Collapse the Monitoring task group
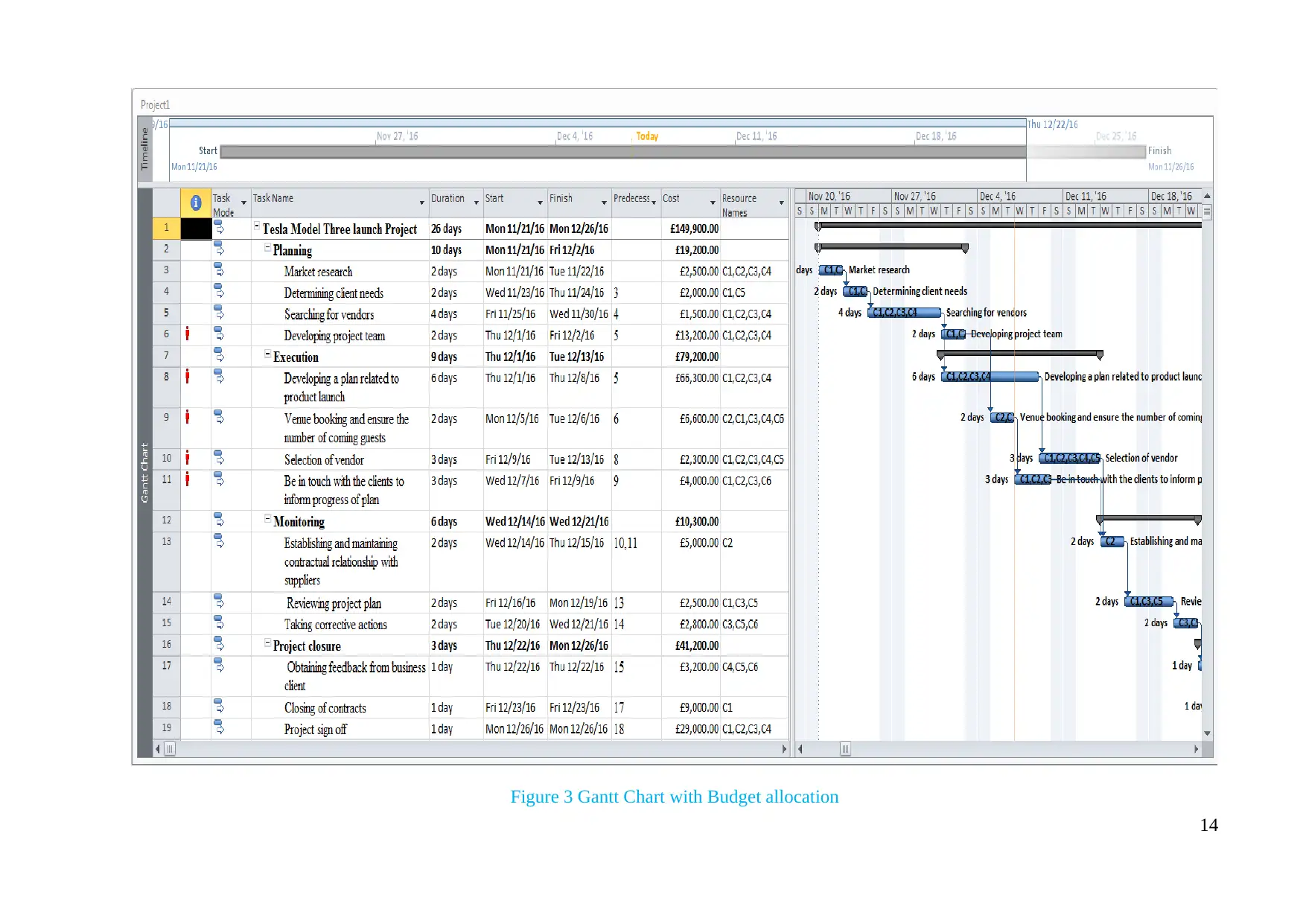The width and height of the screenshot is (1306, 924). tap(267, 518)
